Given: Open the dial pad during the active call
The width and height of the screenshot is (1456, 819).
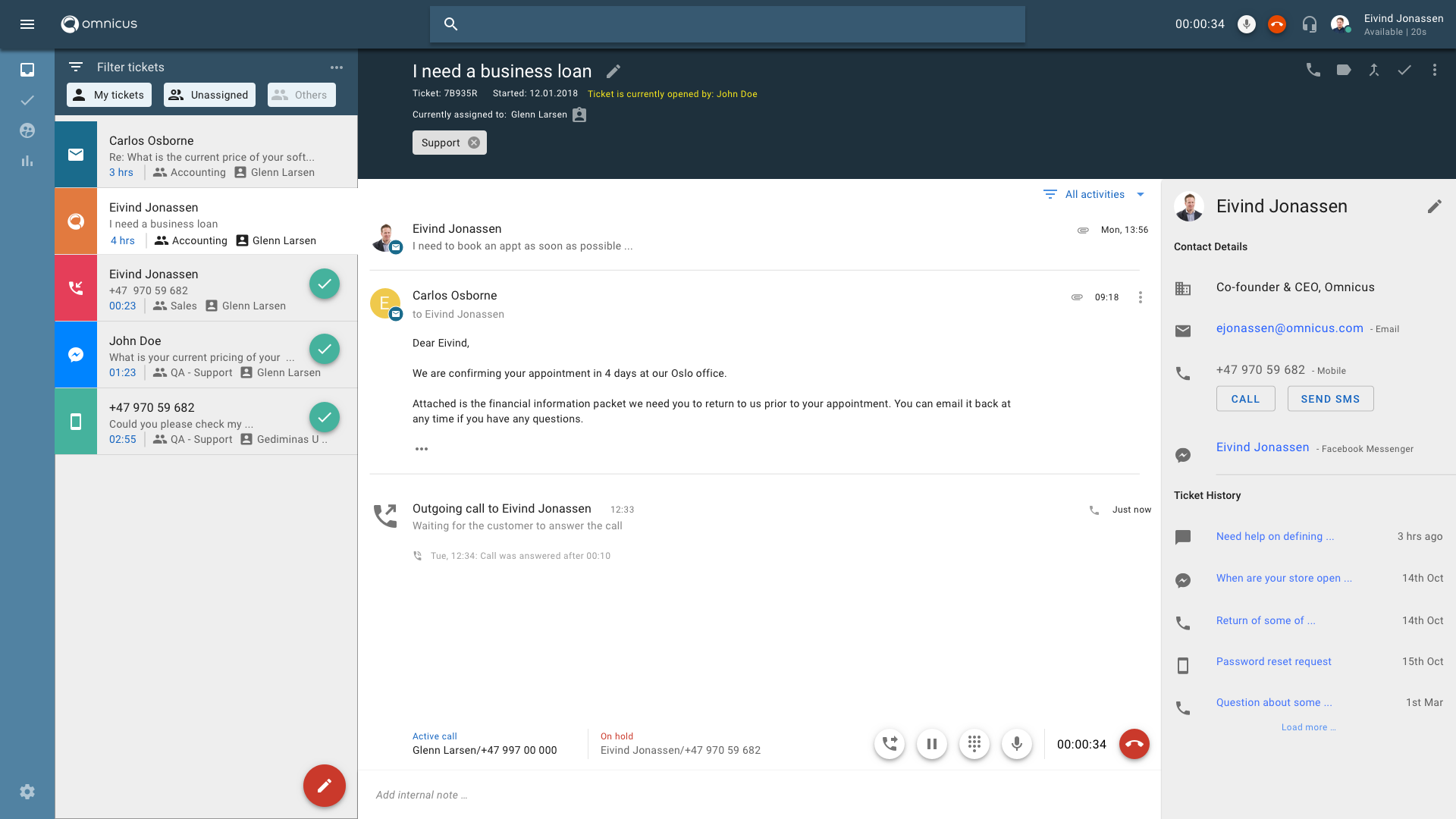Looking at the screenshot, I should (974, 744).
